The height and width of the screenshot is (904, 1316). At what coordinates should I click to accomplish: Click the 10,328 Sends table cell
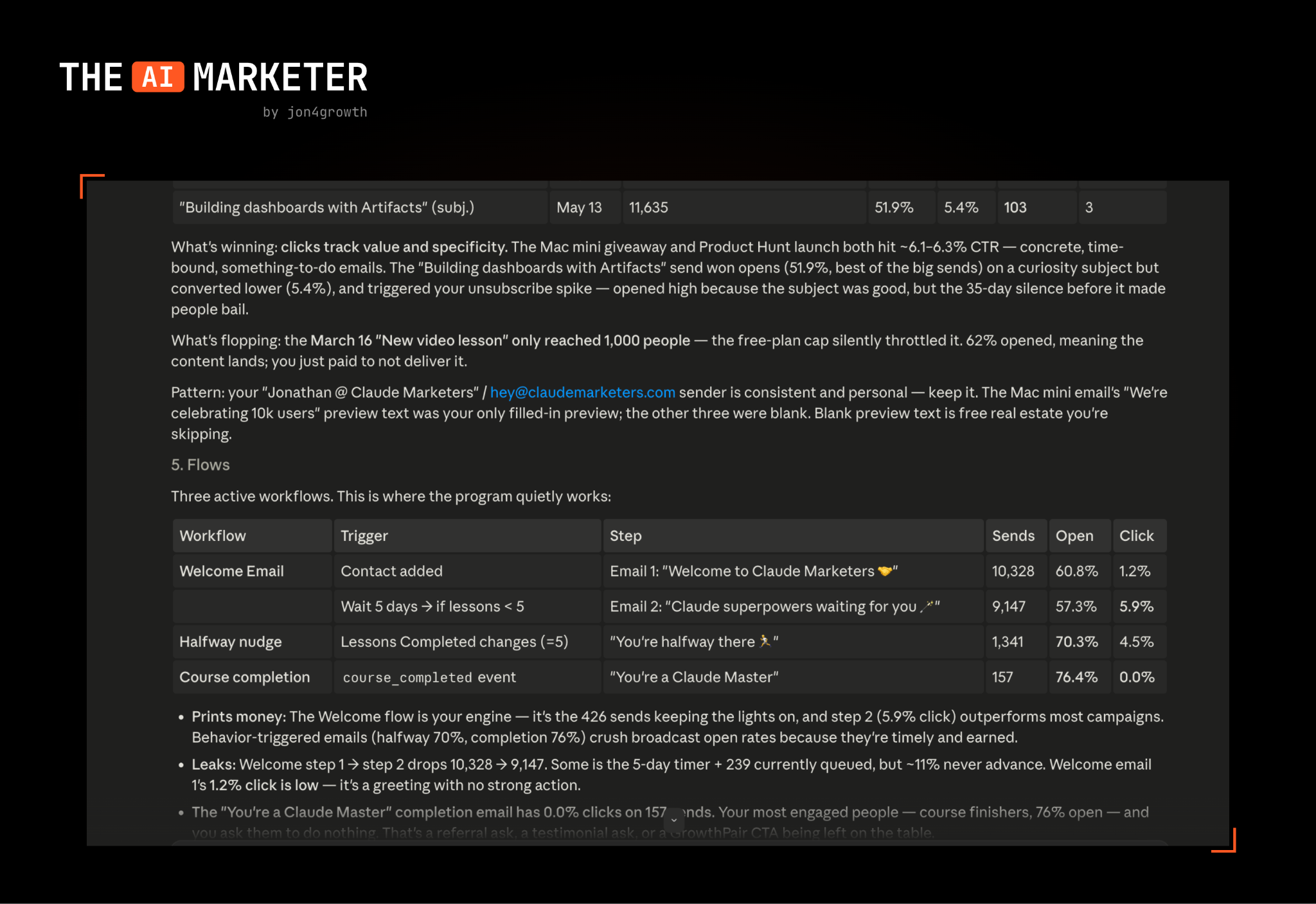(1016, 571)
